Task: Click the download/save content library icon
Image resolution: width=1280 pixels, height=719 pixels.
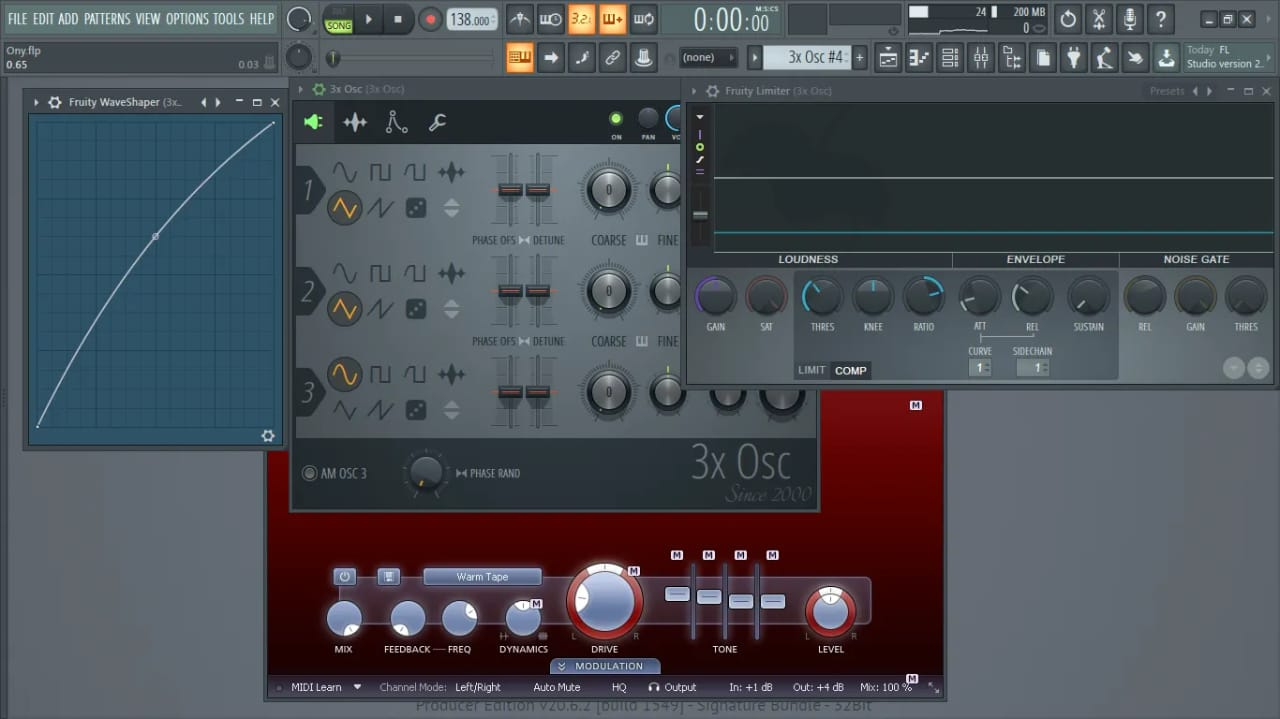Action: point(1167,58)
